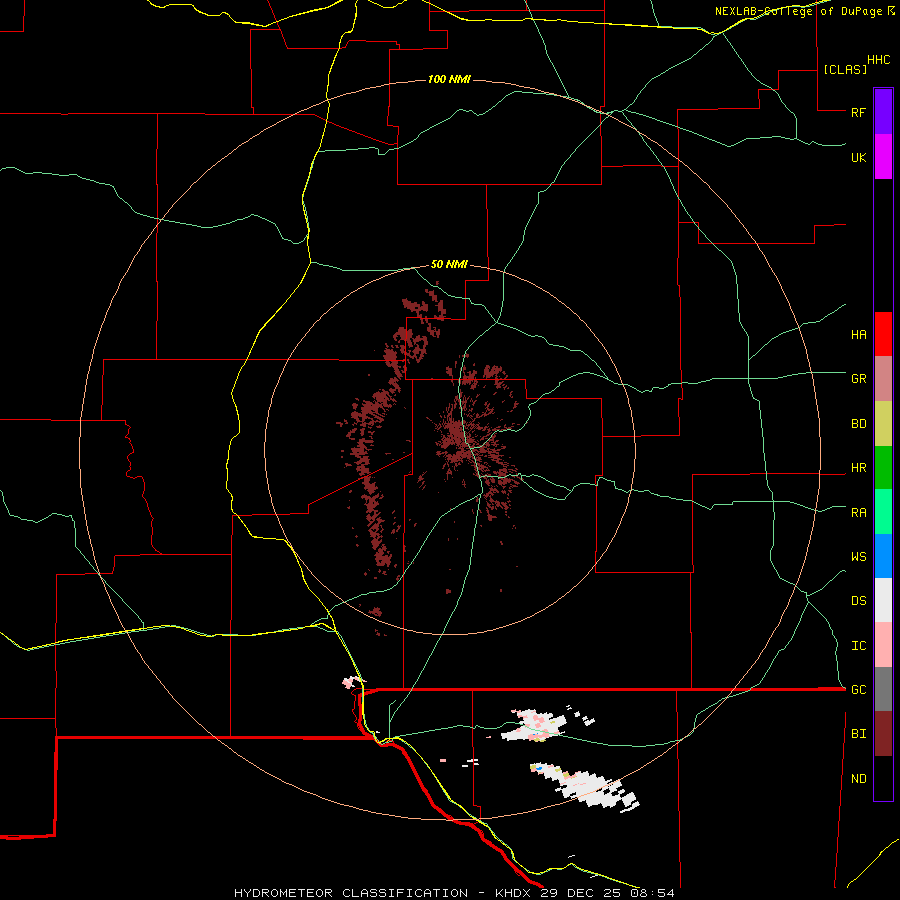Click the ND legend label
The image size is (900, 900).
pos(858,778)
